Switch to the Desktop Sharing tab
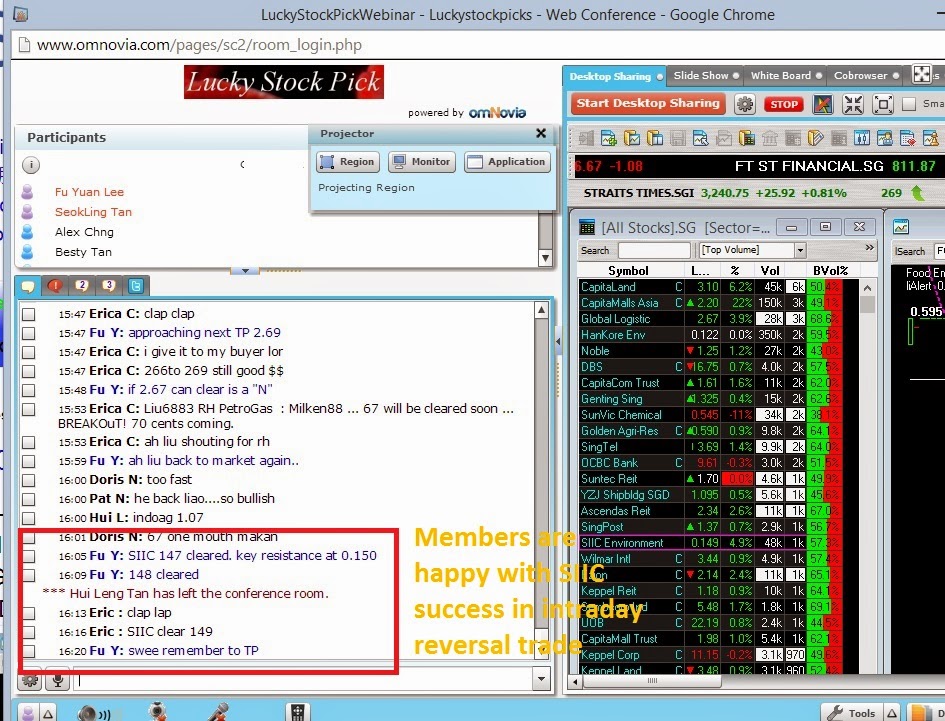Image resolution: width=945 pixels, height=721 pixels. [615, 77]
